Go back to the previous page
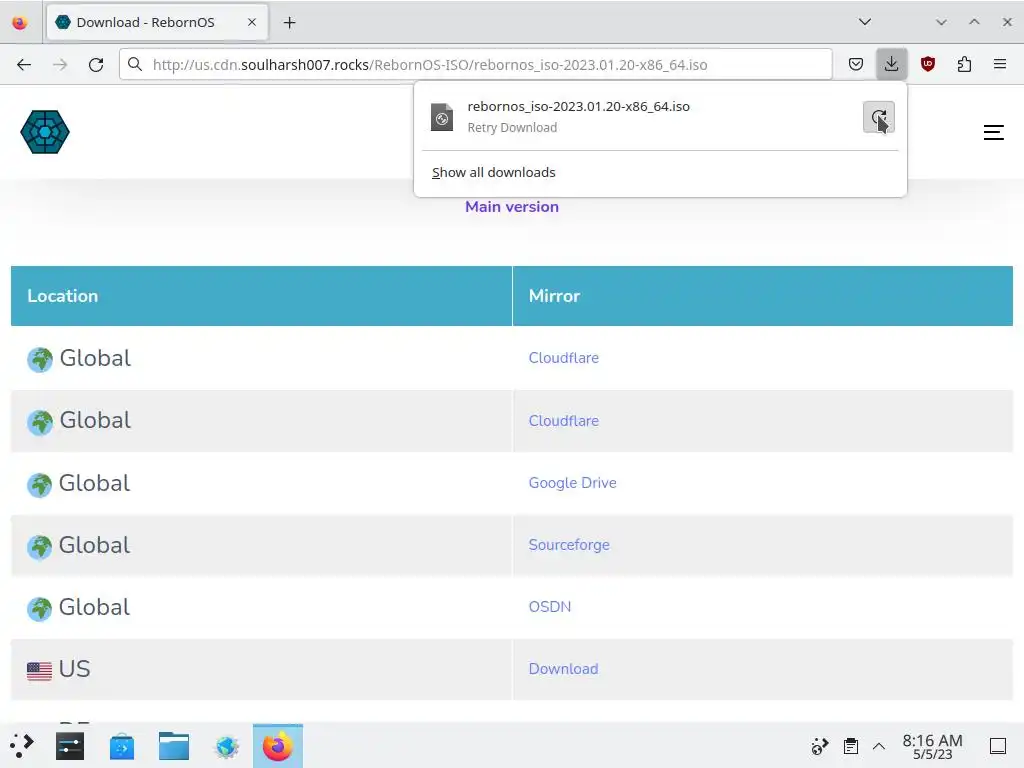 coord(24,64)
